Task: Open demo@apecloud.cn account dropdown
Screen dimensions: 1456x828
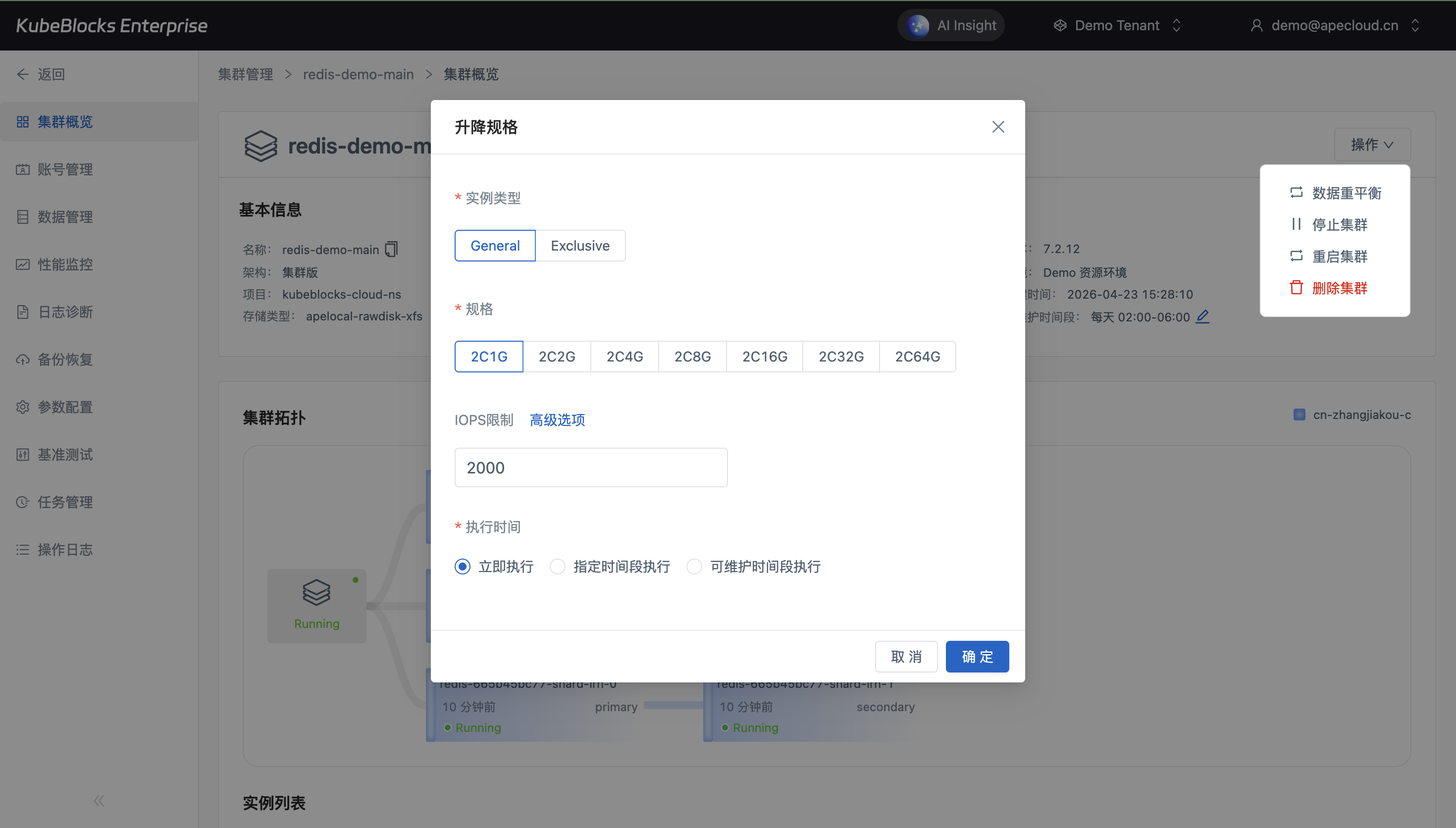Action: pyautogui.click(x=1334, y=26)
